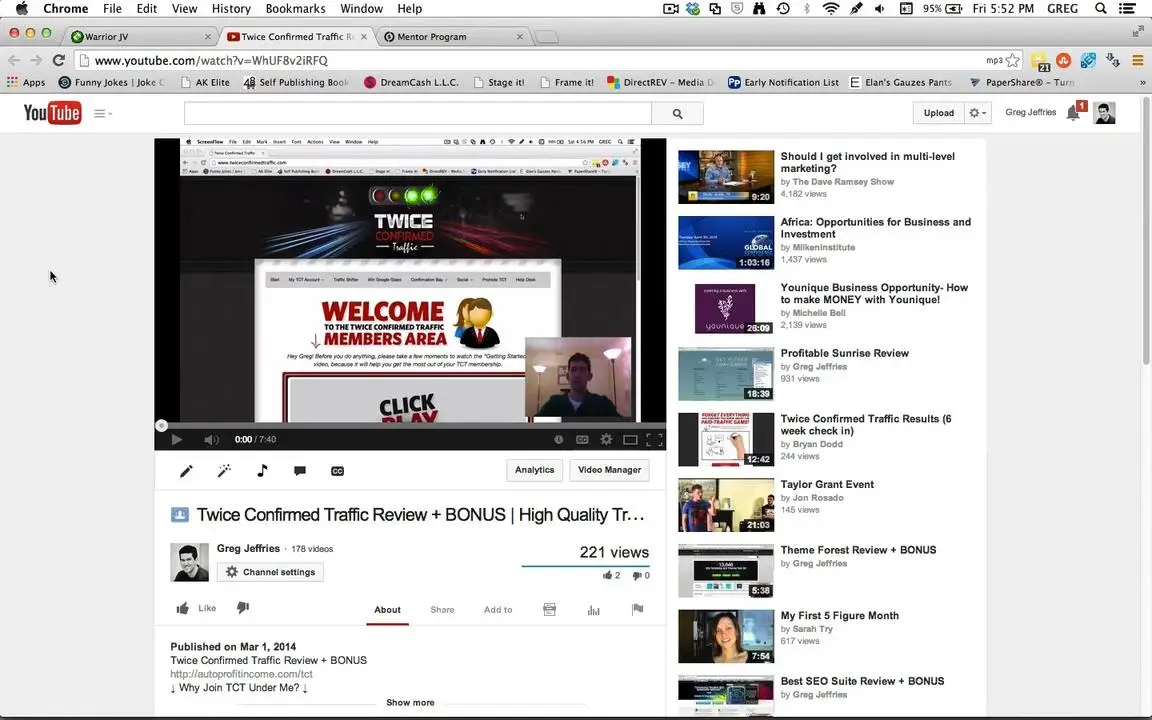Toggle closed captions in the player

(582, 439)
